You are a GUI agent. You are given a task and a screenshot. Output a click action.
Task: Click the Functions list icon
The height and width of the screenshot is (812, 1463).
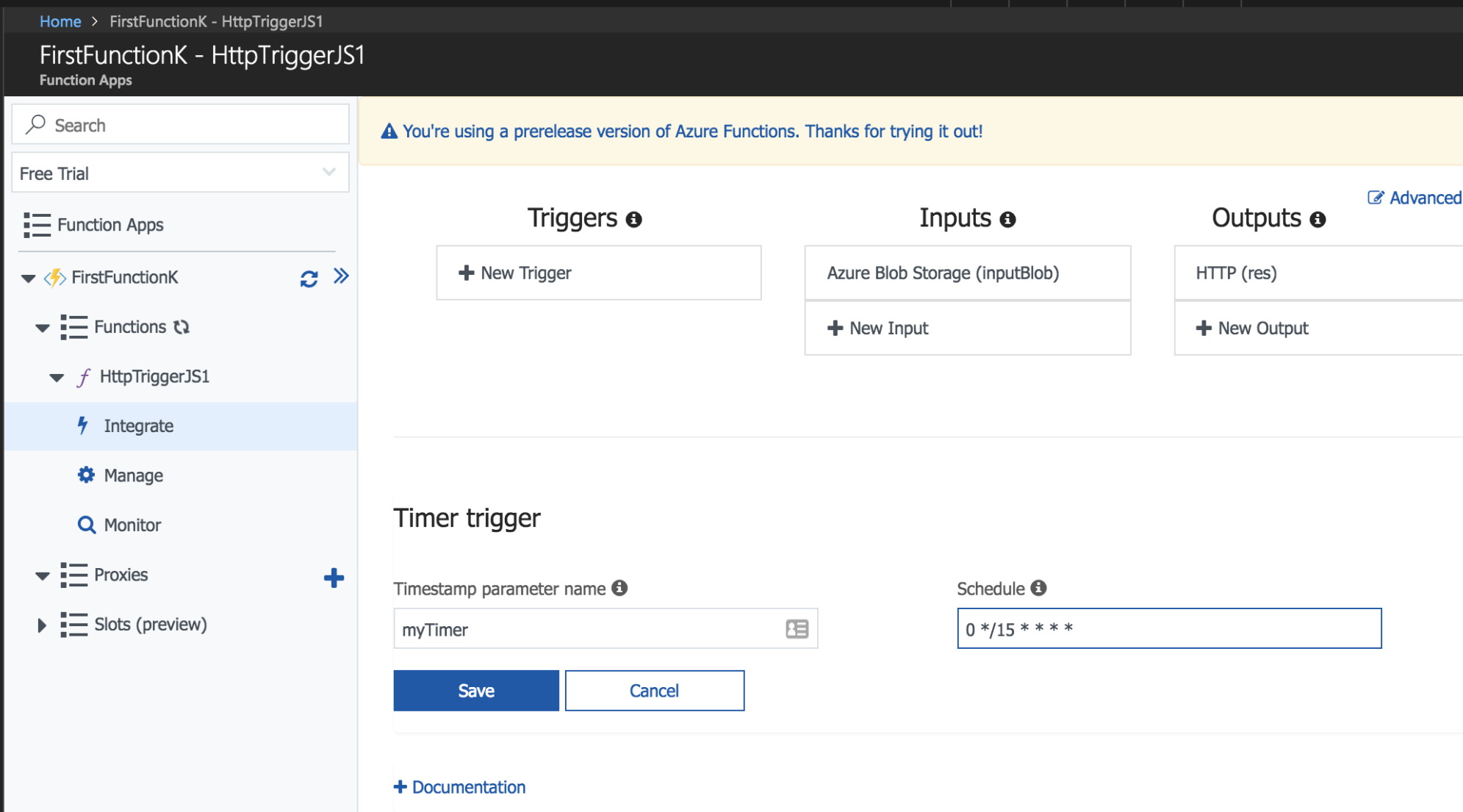[73, 327]
